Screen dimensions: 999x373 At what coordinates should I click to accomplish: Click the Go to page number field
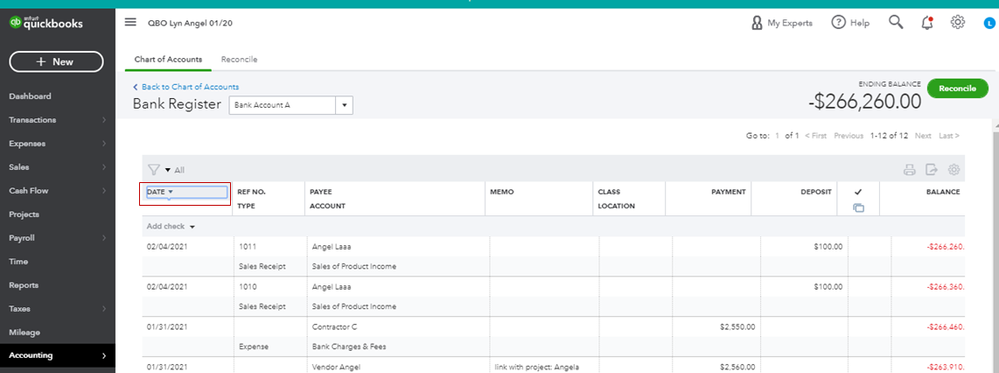point(777,136)
